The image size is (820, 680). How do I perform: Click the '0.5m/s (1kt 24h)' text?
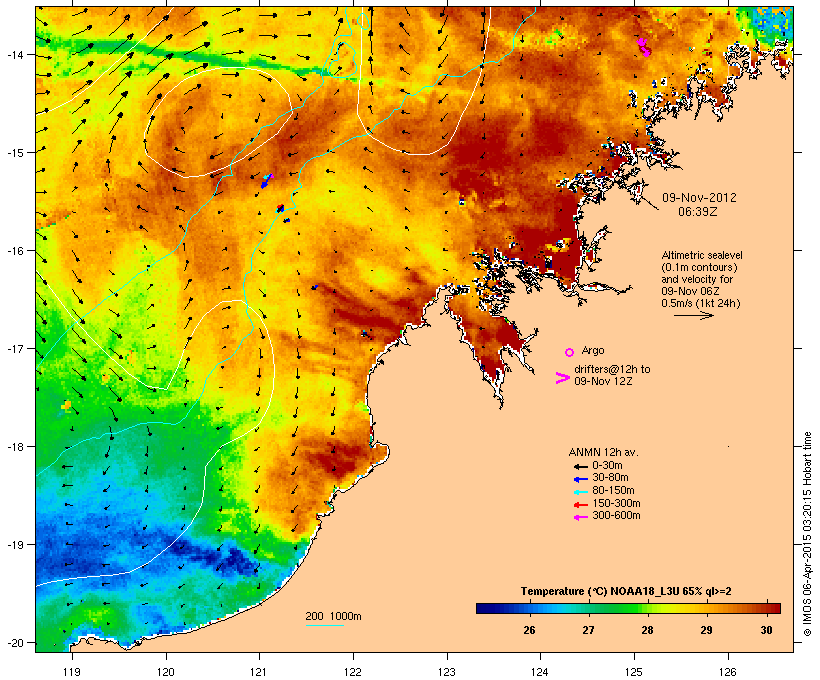point(701,303)
